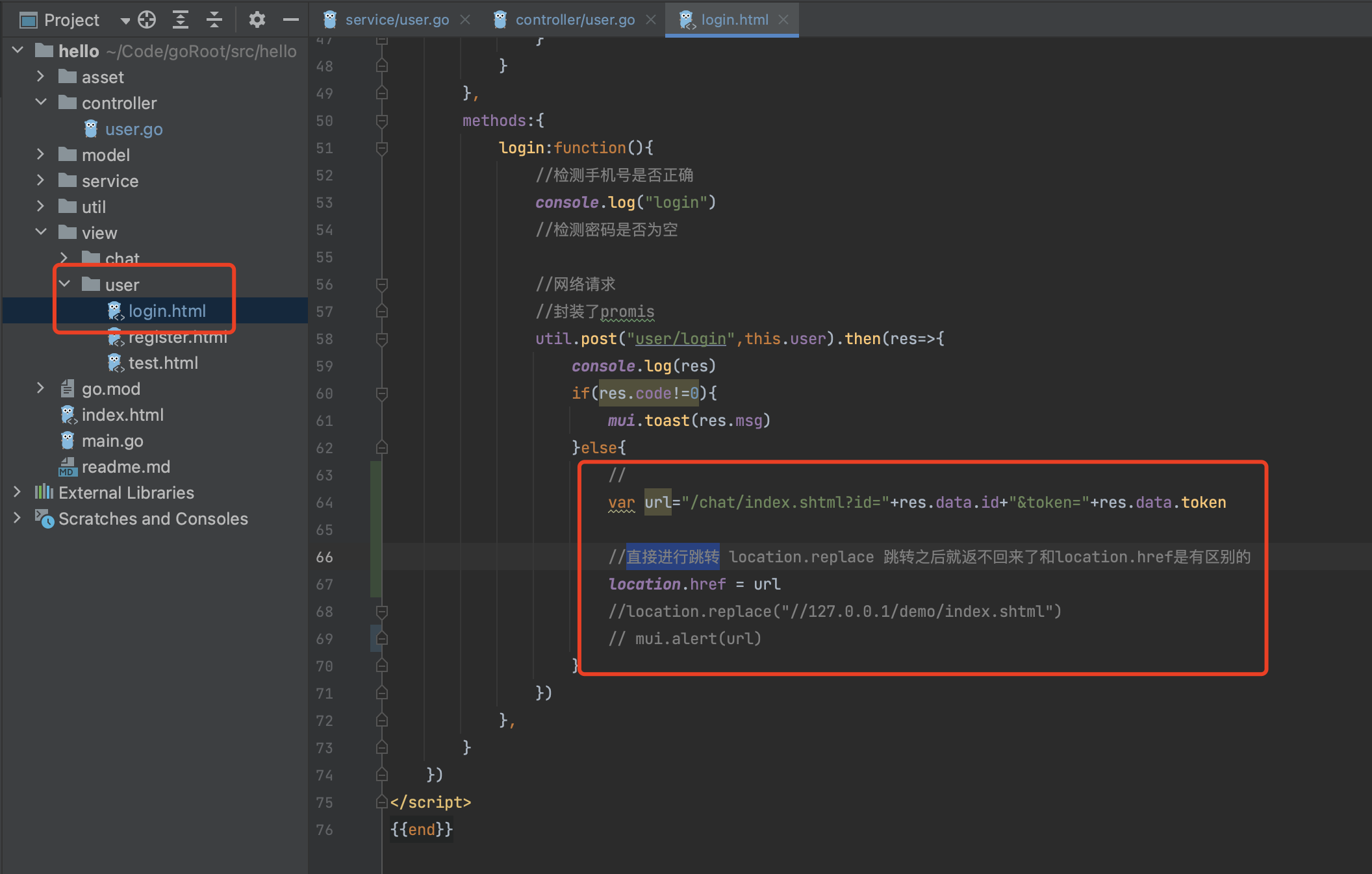Click the Collapse All icon in Project toolbar

(214, 20)
